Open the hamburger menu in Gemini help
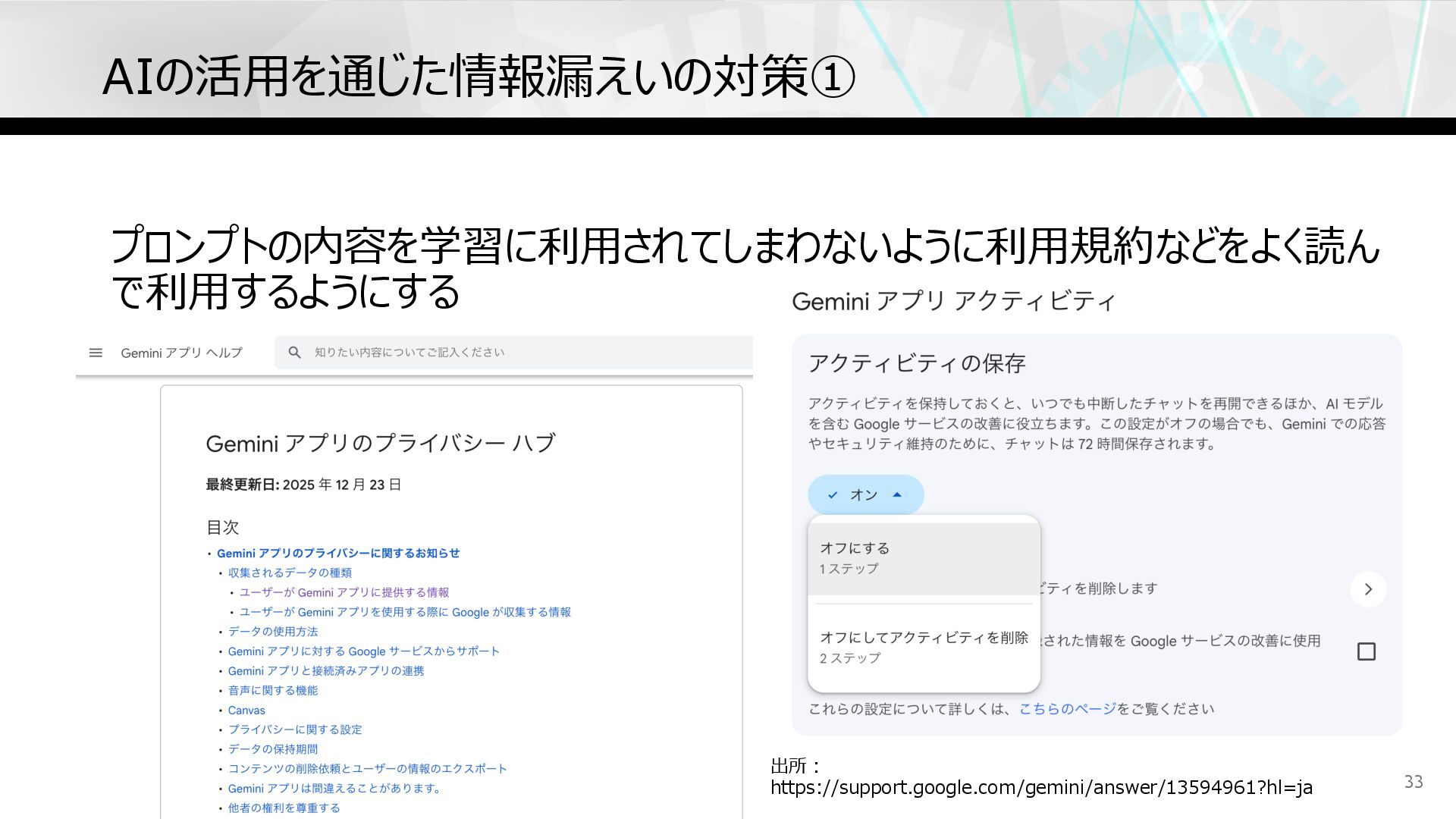This screenshot has width=1456, height=819. (96, 353)
